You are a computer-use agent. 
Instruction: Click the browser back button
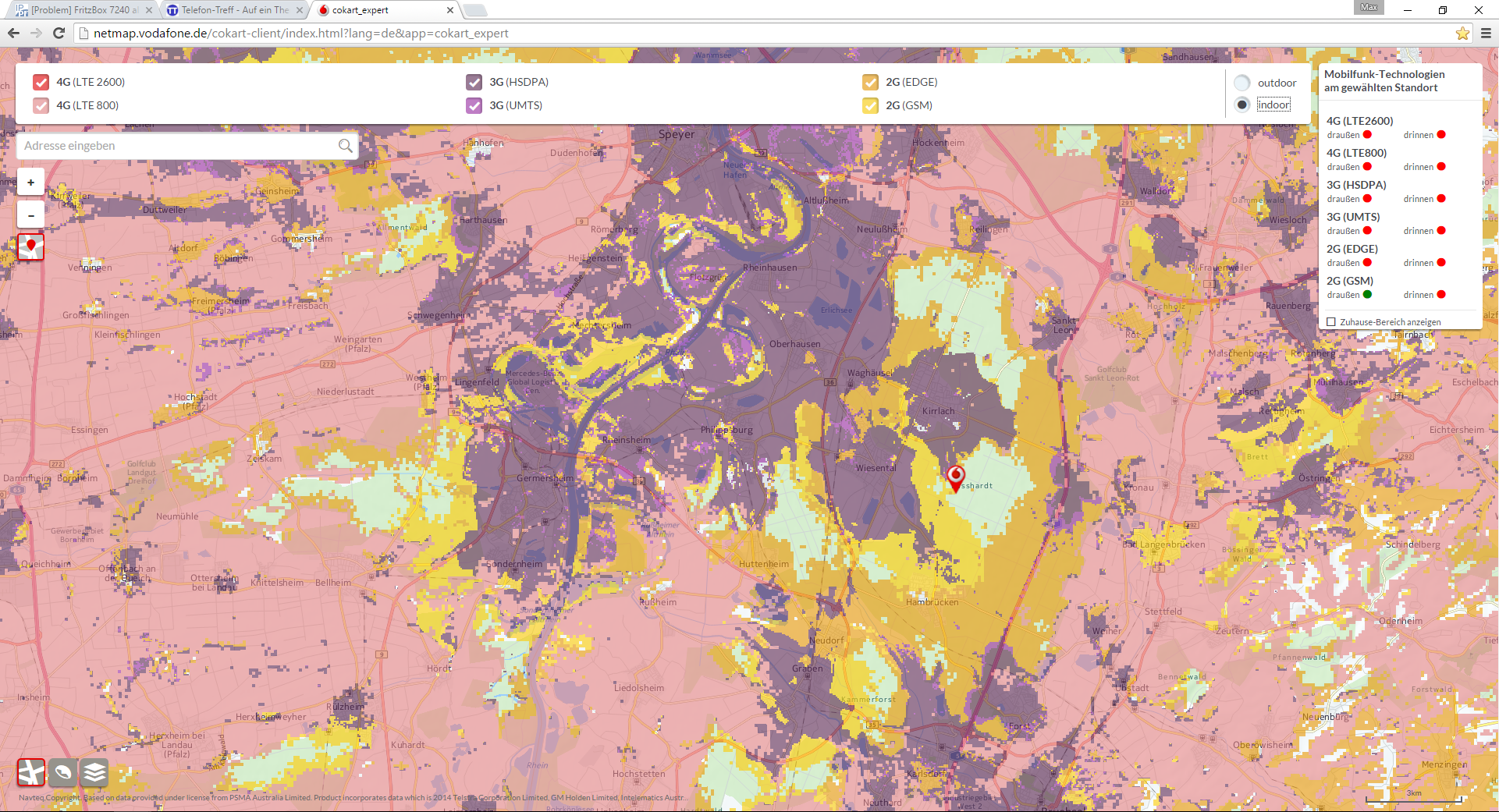13,34
